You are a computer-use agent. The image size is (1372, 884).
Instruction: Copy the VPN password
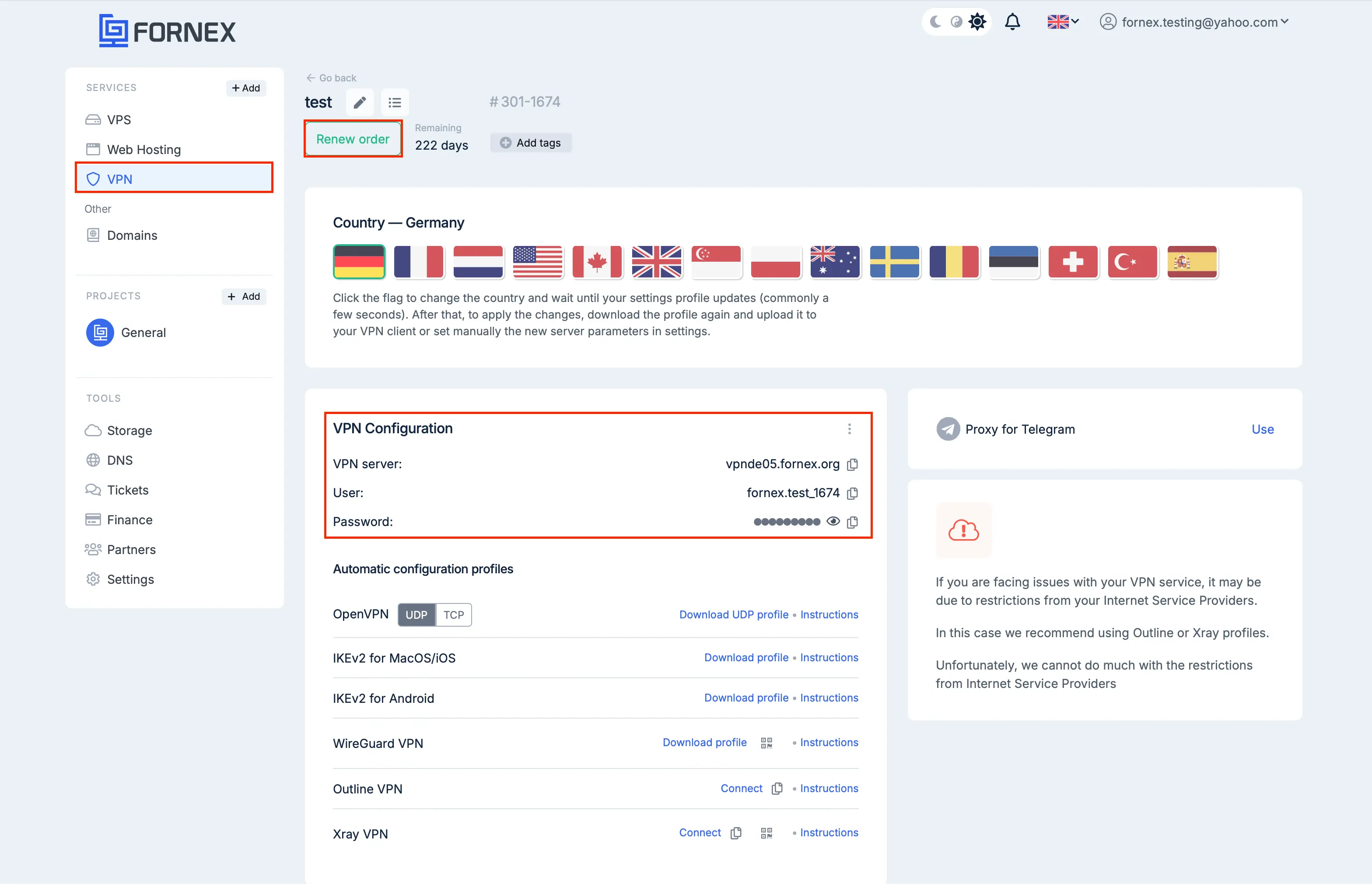[x=853, y=522]
